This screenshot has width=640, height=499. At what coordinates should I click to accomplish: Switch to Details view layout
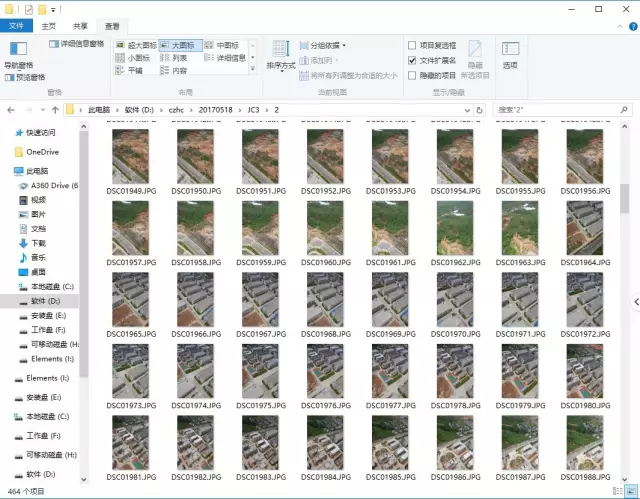click(x=231, y=58)
